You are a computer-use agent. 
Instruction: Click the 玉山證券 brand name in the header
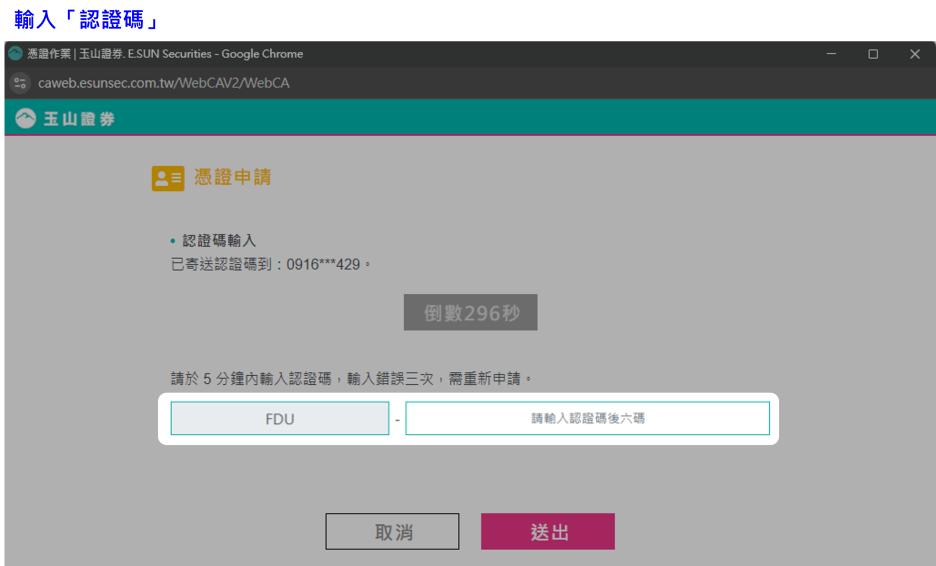[79, 119]
